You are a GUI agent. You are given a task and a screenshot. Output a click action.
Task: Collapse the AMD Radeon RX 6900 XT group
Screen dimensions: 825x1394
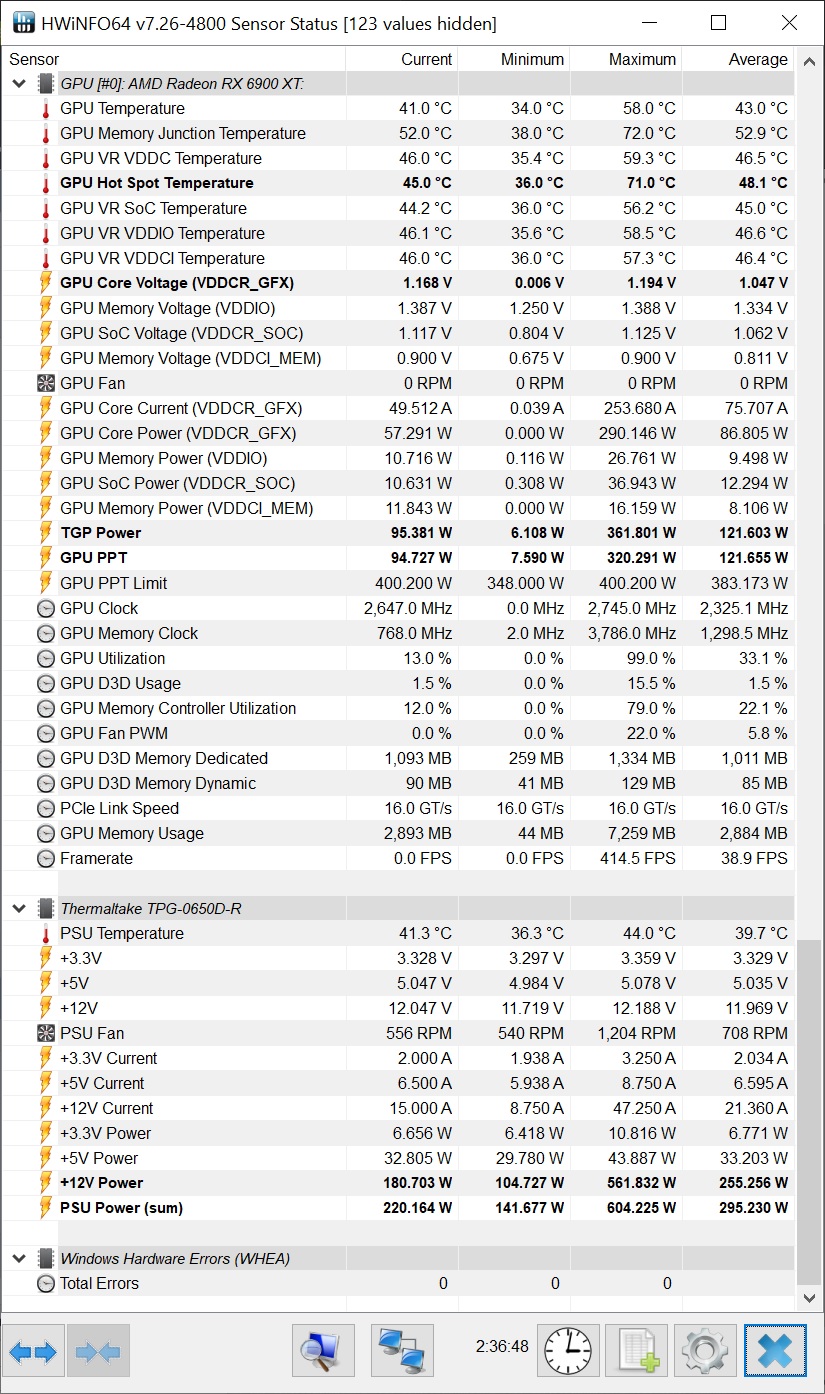click(x=18, y=84)
